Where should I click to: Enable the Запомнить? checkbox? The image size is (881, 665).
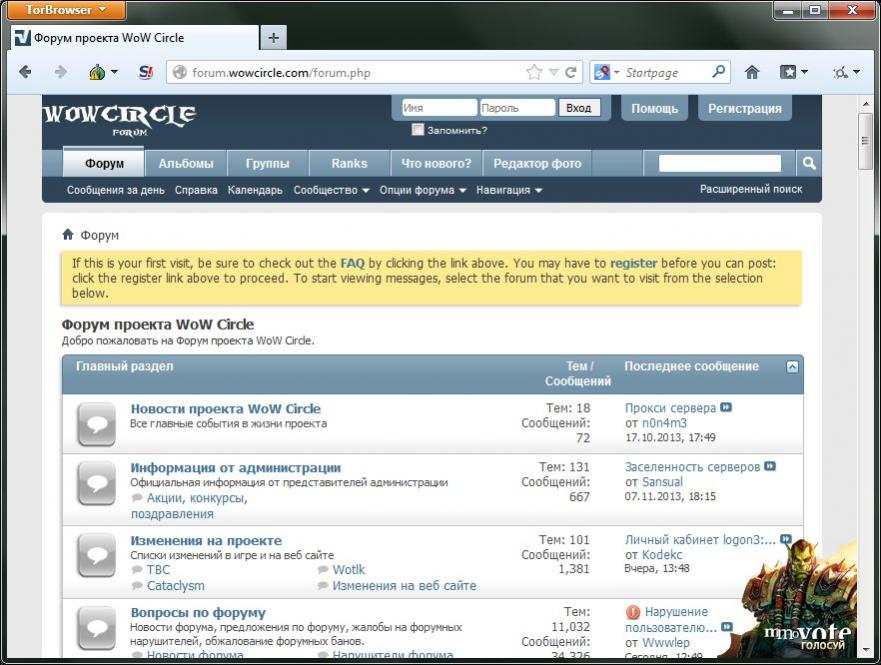coord(418,130)
